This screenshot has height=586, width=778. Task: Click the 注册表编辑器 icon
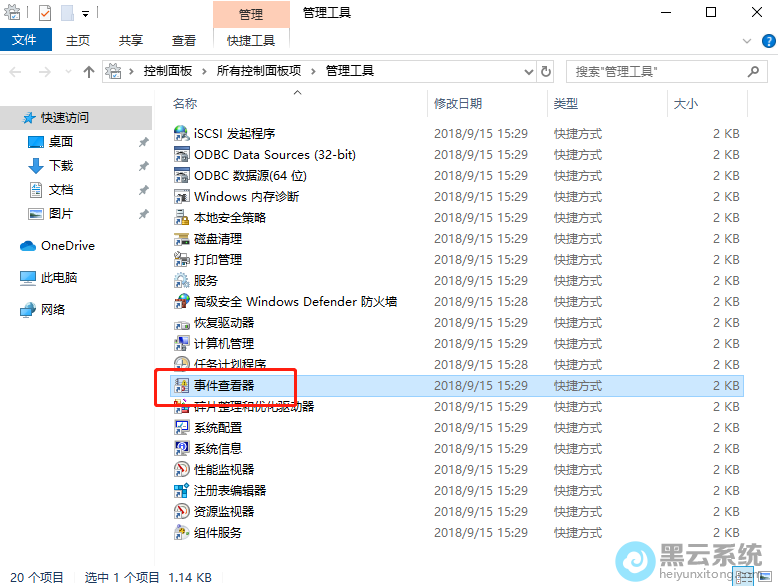point(181,491)
